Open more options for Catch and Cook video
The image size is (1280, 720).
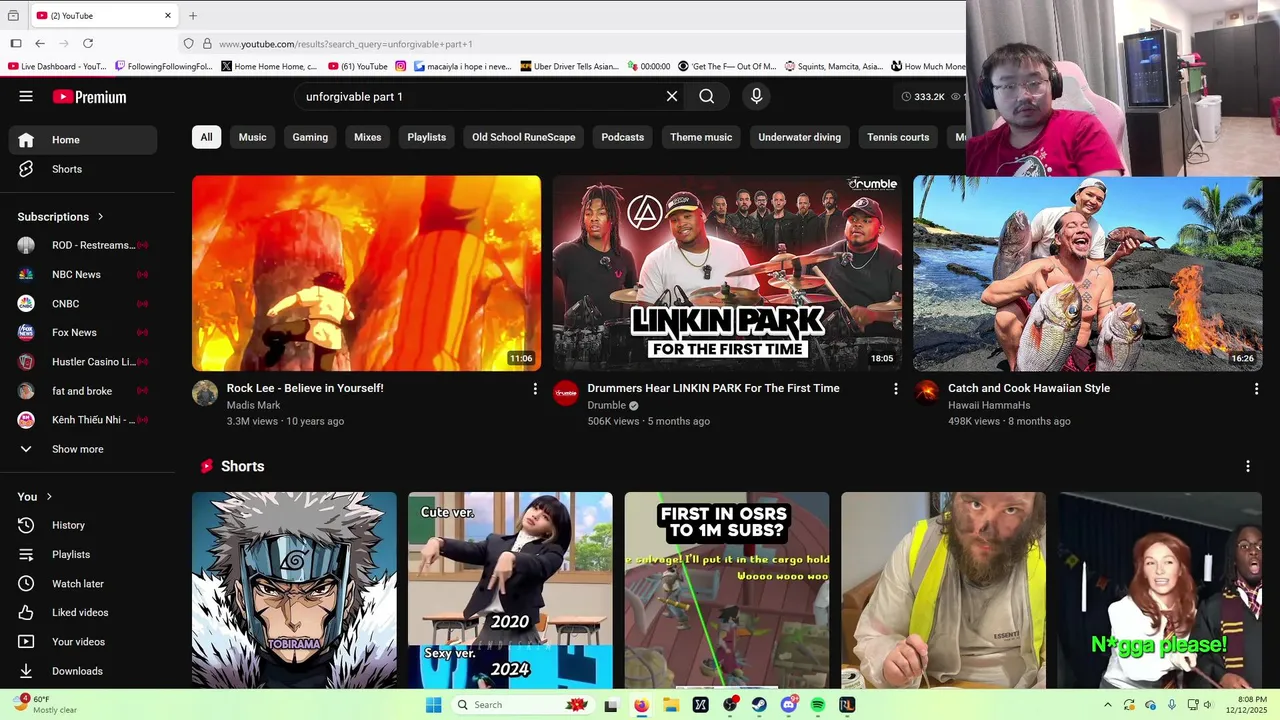1256,389
